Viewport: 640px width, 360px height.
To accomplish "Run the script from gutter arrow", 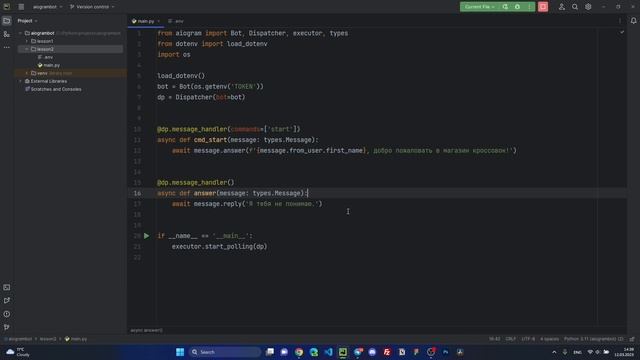I will 147,236.
